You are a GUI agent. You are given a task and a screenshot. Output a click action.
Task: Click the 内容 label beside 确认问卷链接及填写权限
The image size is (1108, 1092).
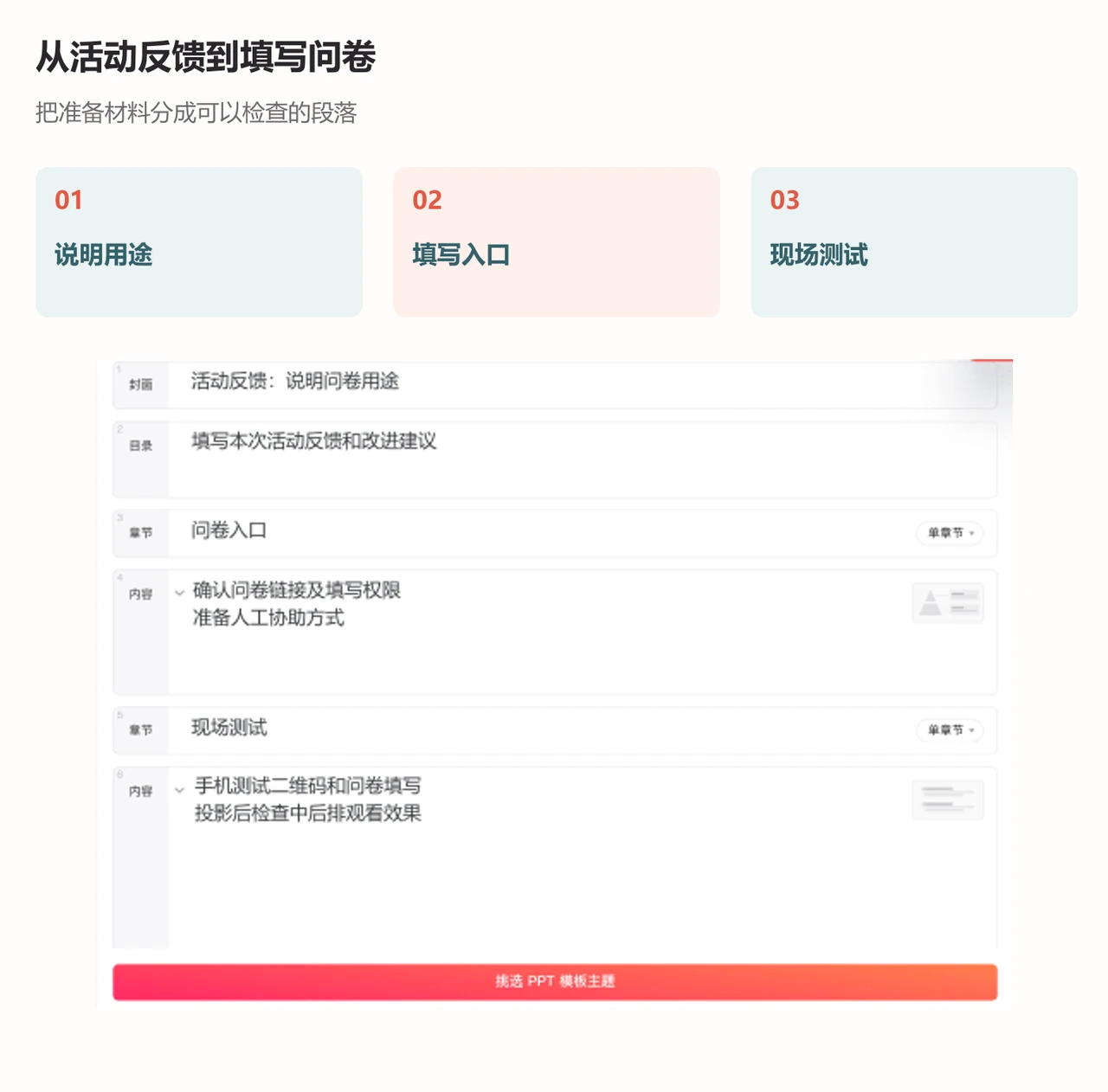click(141, 594)
